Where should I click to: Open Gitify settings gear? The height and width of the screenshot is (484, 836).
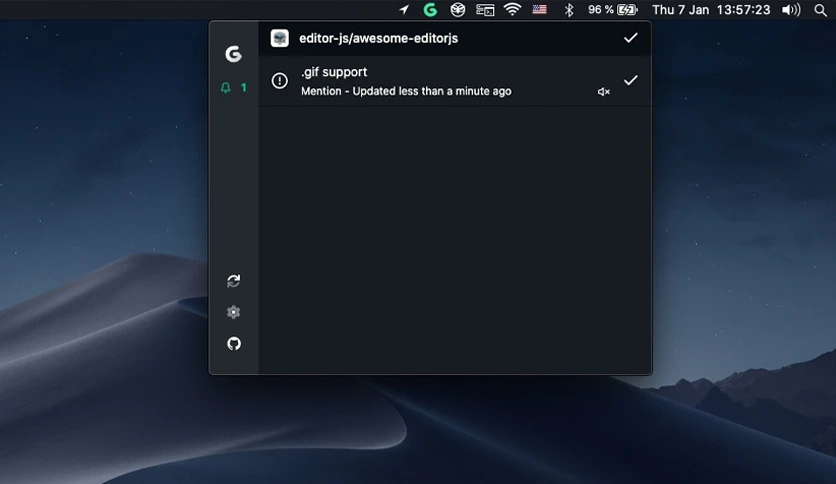pos(234,312)
